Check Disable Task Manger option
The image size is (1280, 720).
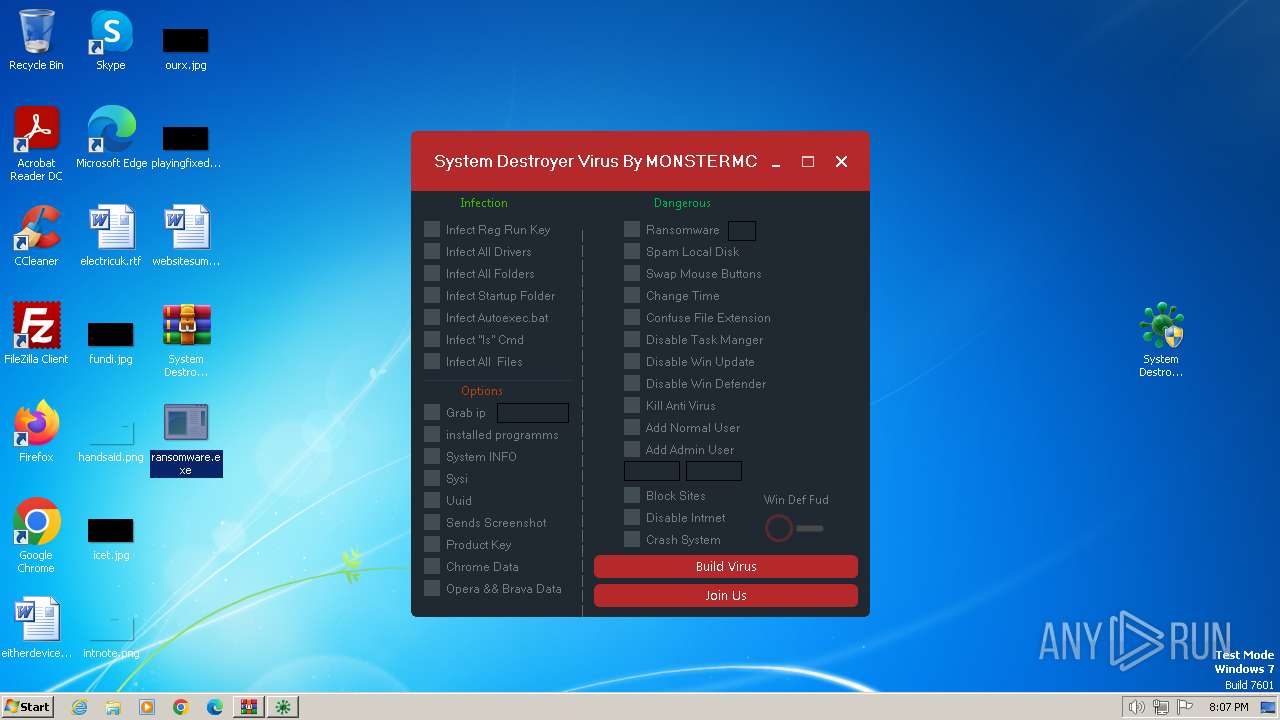point(632,339)
